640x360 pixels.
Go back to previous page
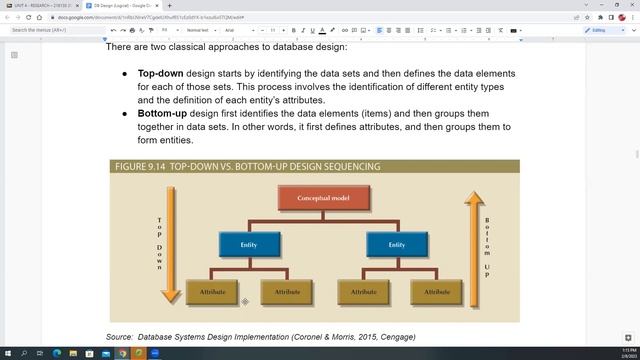[7, 18]
